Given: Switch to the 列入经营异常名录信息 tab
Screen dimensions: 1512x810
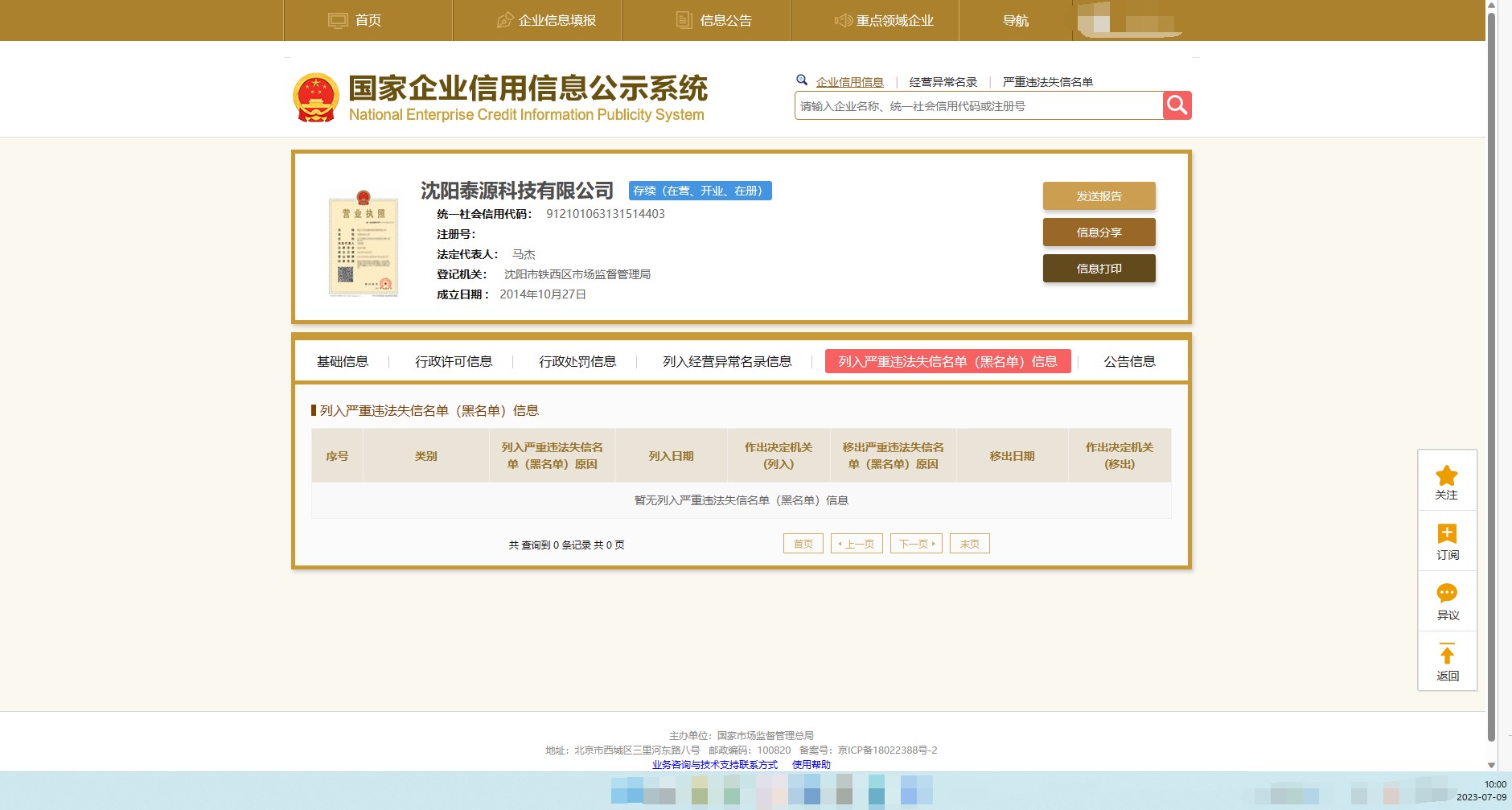Looking at the screenshot, I should tap(727, 361).
